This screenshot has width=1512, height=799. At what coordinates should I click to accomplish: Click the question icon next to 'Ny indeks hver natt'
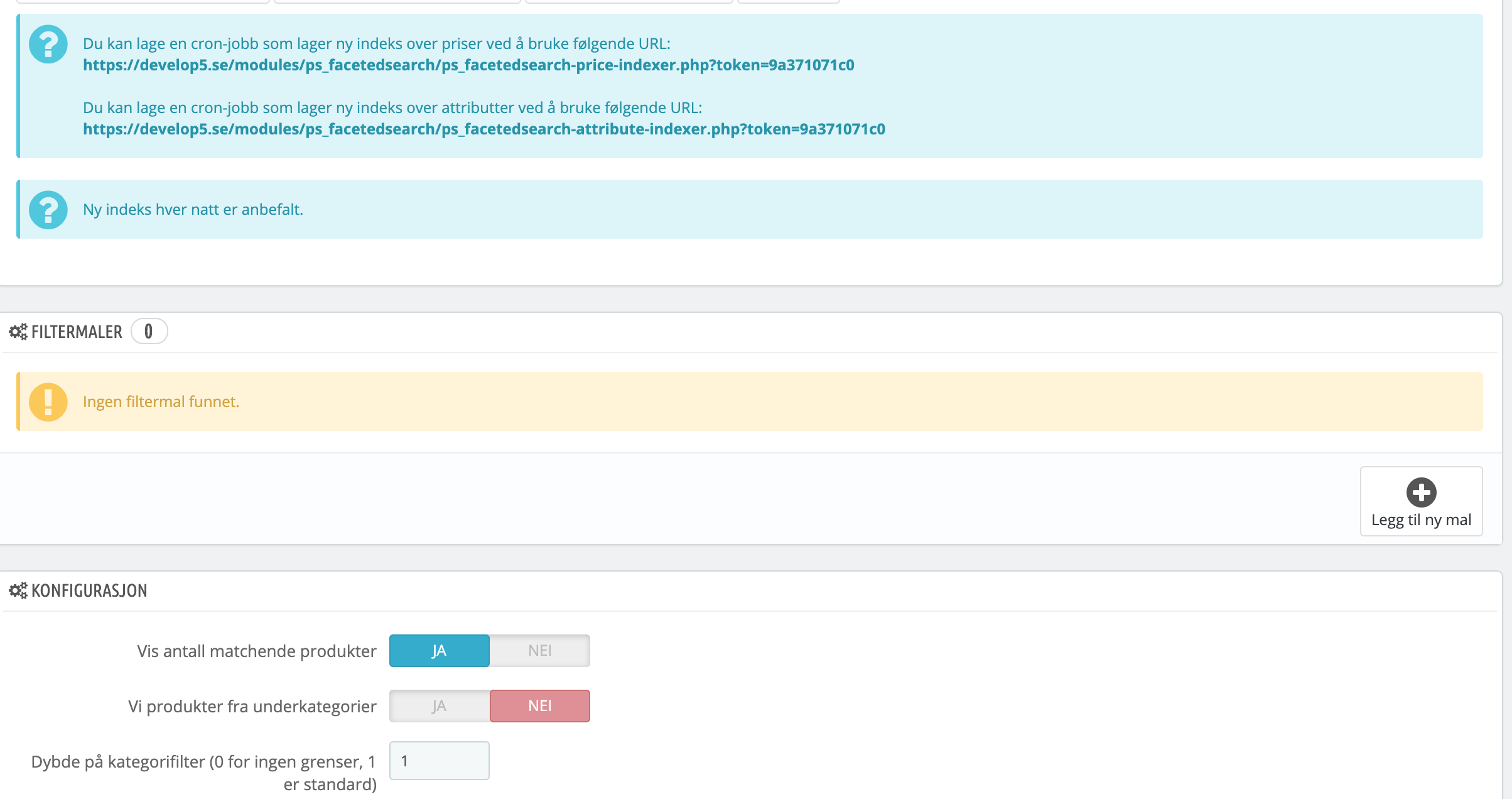pyautogui.click(x=48, y=210)
